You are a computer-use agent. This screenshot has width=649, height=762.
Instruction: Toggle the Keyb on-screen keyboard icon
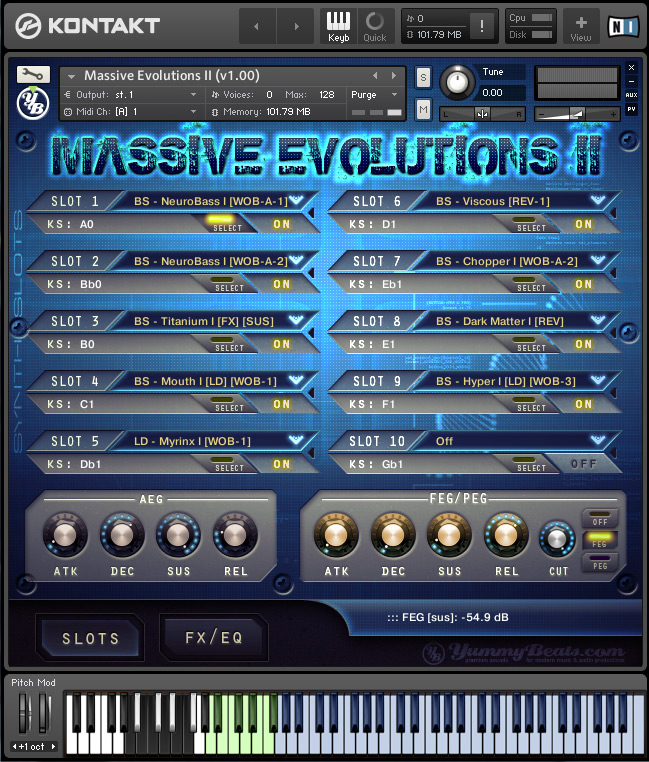click(338, 26)
